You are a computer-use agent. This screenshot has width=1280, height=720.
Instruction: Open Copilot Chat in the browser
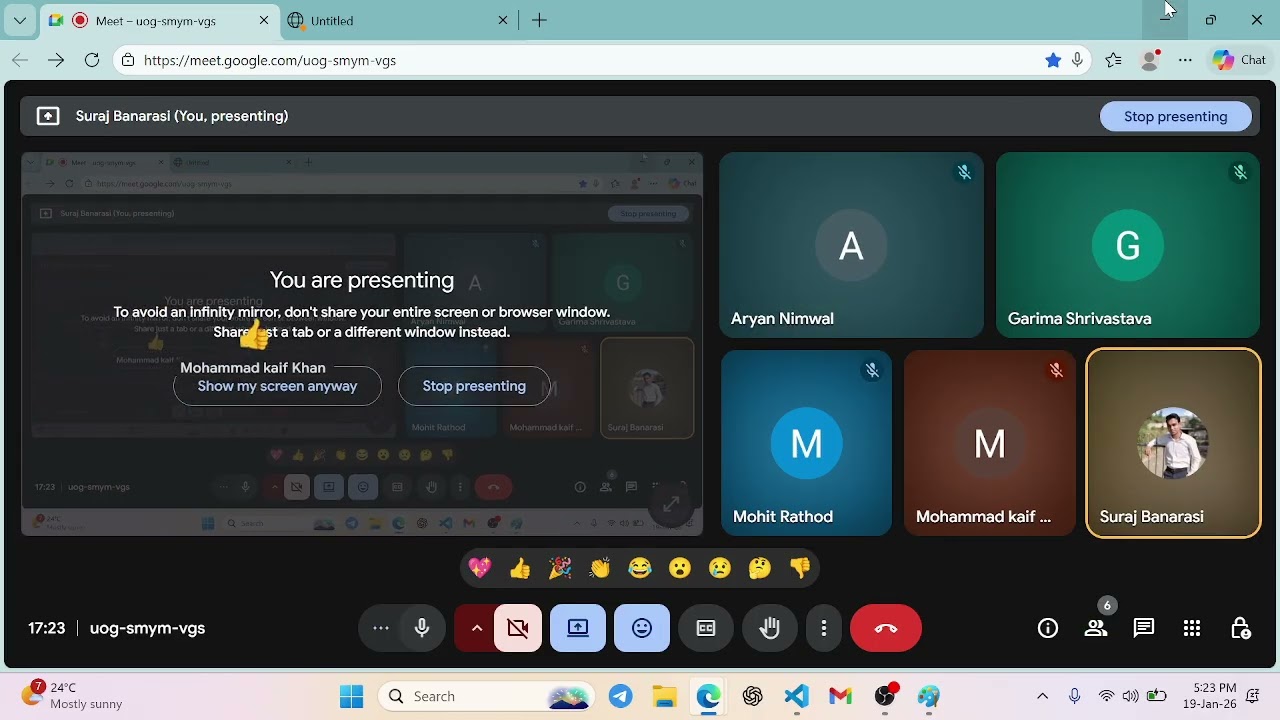tap(1240, 60)
